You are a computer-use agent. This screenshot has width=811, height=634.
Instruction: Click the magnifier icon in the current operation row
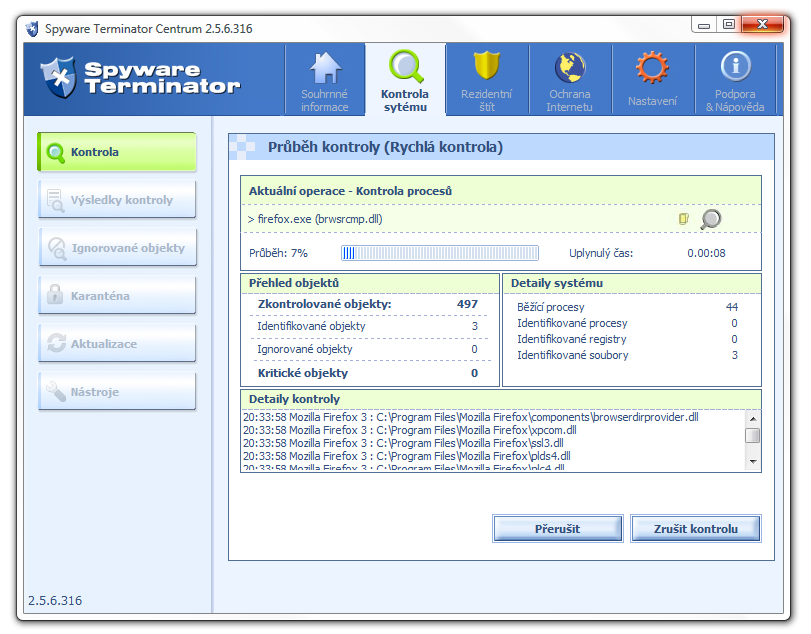tap(711, 219)
